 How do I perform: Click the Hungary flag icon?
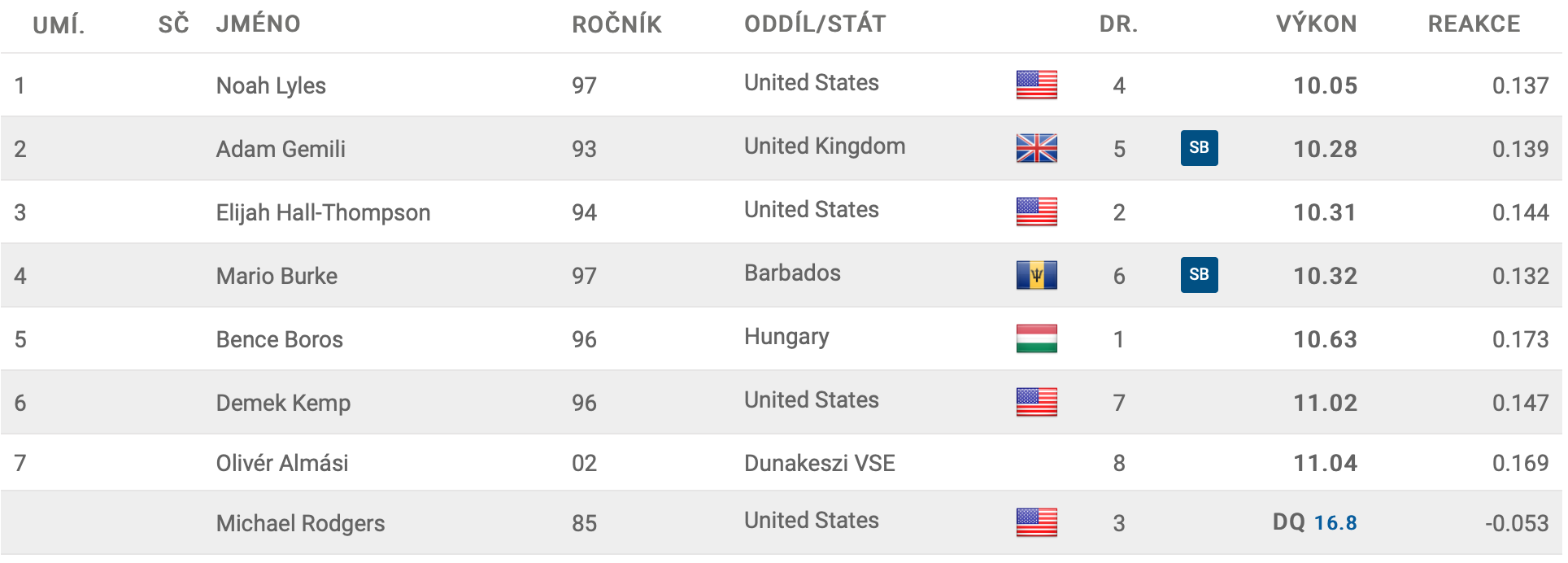pyautogui.click(x=1036, y=338)
